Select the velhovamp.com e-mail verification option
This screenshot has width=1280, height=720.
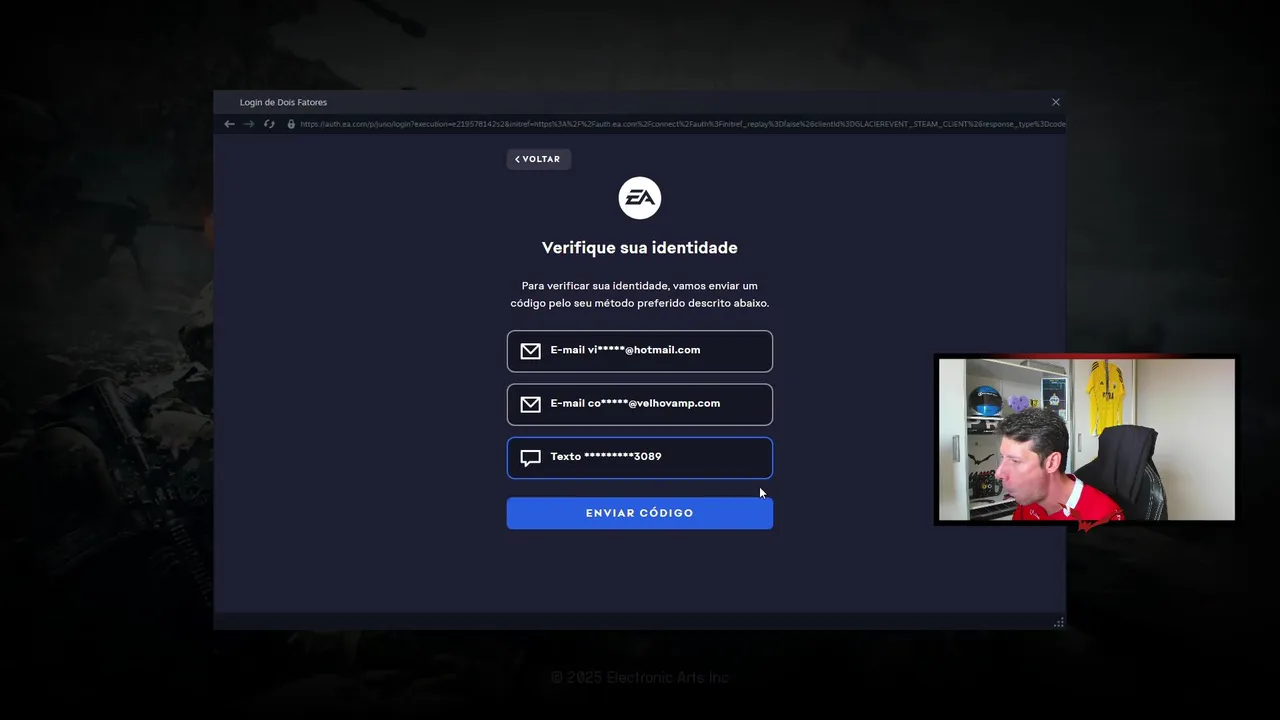640,404
